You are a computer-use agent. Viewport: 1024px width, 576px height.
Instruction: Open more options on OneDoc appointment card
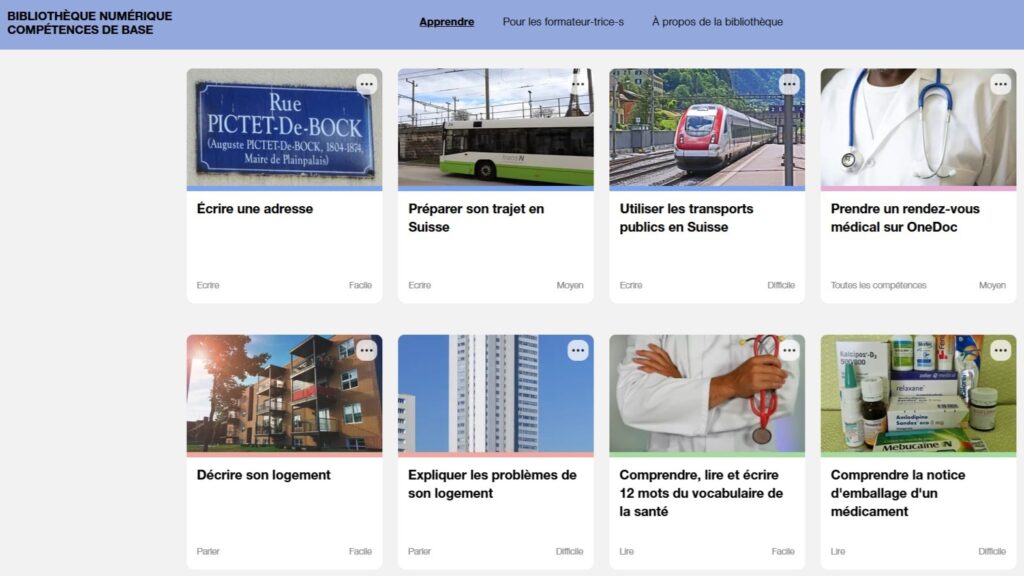point(1000,84)
